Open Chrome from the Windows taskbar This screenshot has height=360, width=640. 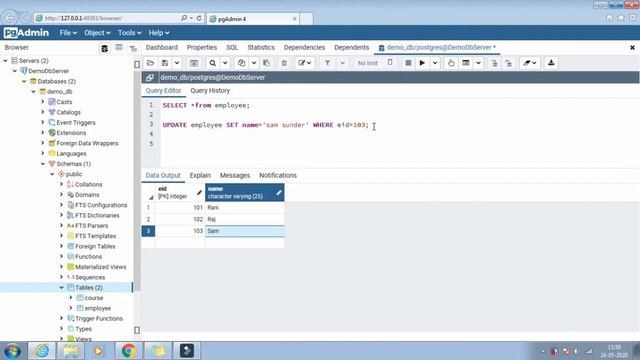(129, 351)
